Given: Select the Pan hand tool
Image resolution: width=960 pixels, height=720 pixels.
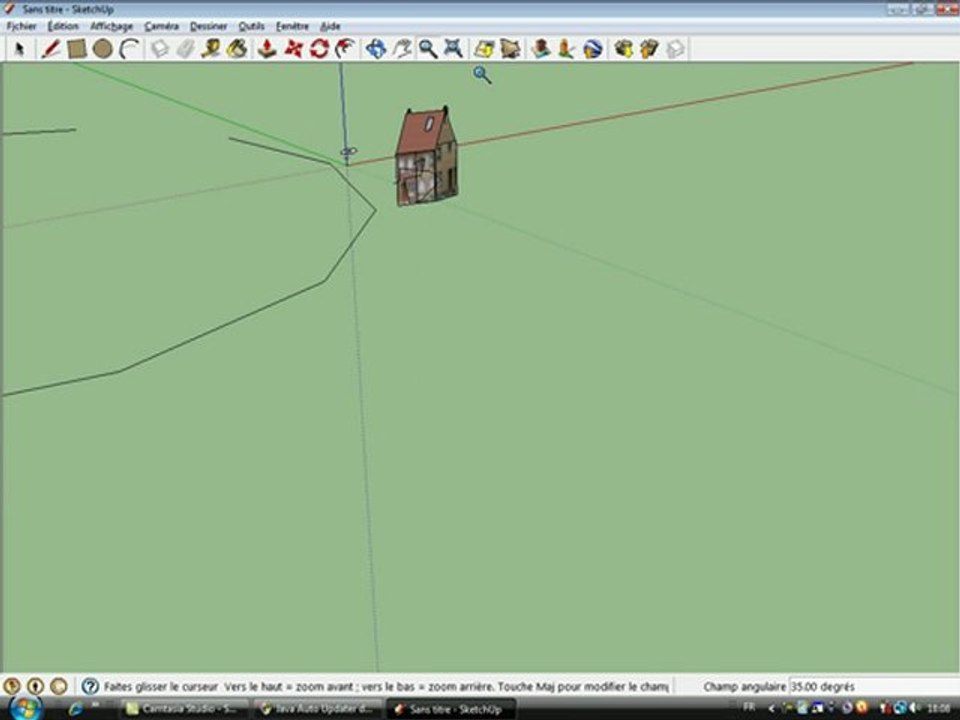Looking at the screenshot, I should (402, 48).
